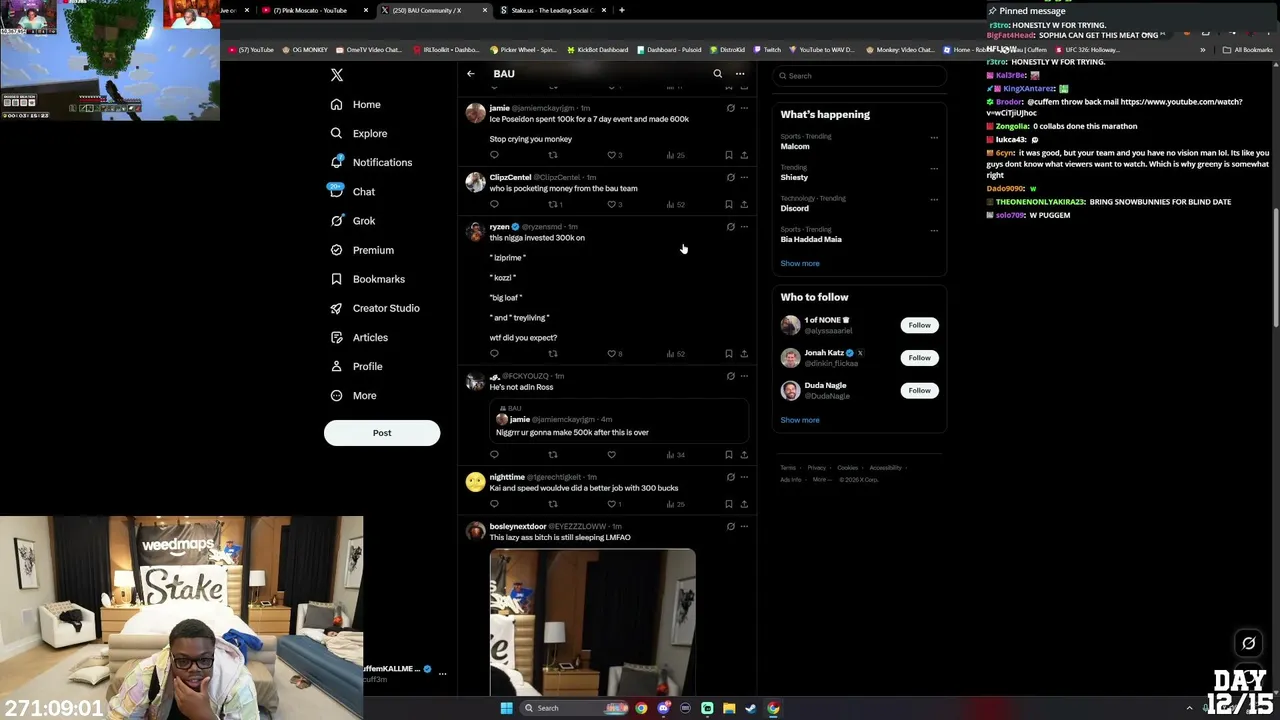
Task: Click the Post button
Action: [x=382, y=433]
